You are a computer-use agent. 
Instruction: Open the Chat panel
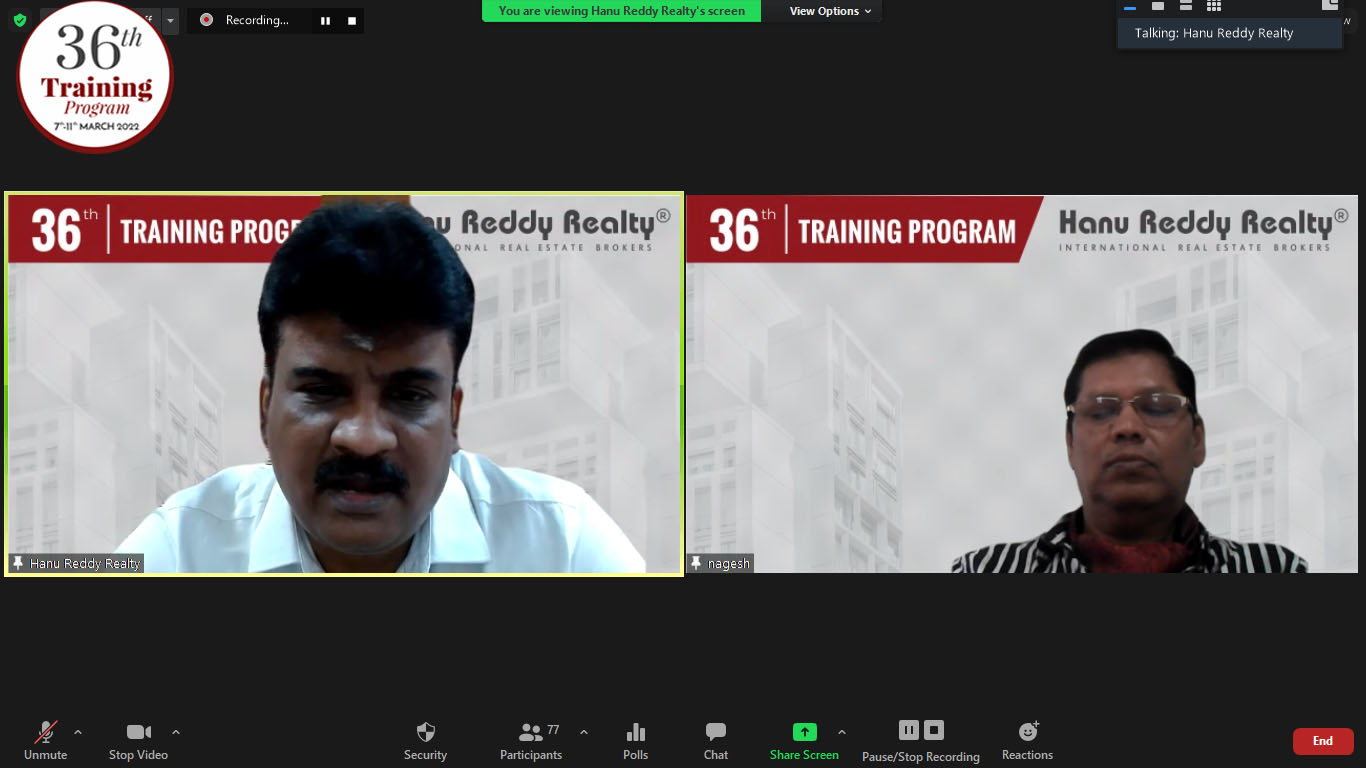pyautogui.click(x=716, y=741)
